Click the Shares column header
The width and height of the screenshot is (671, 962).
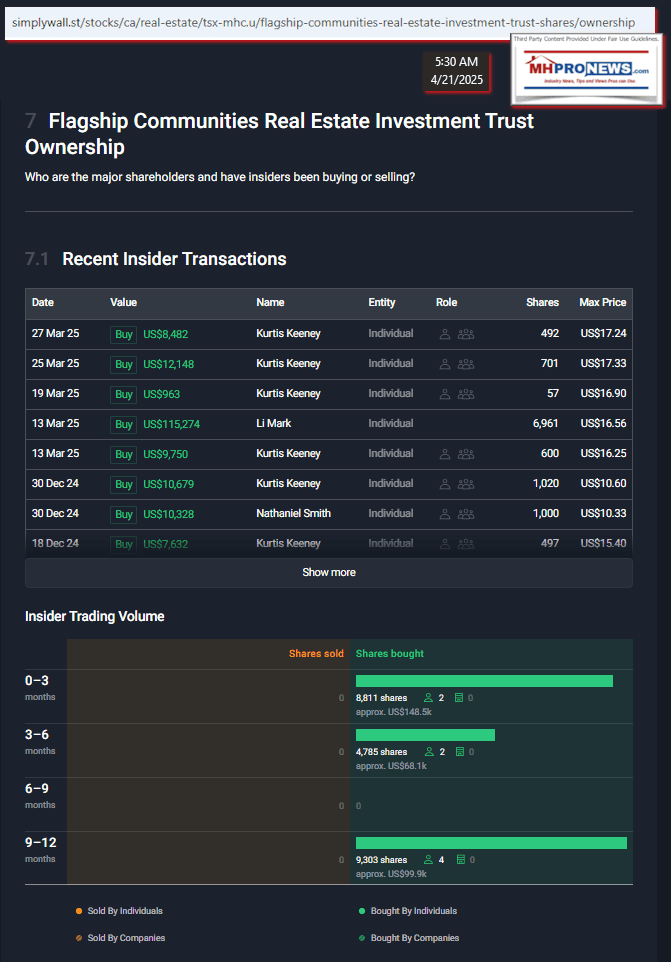pyautogui.click(x=542, y=302)
